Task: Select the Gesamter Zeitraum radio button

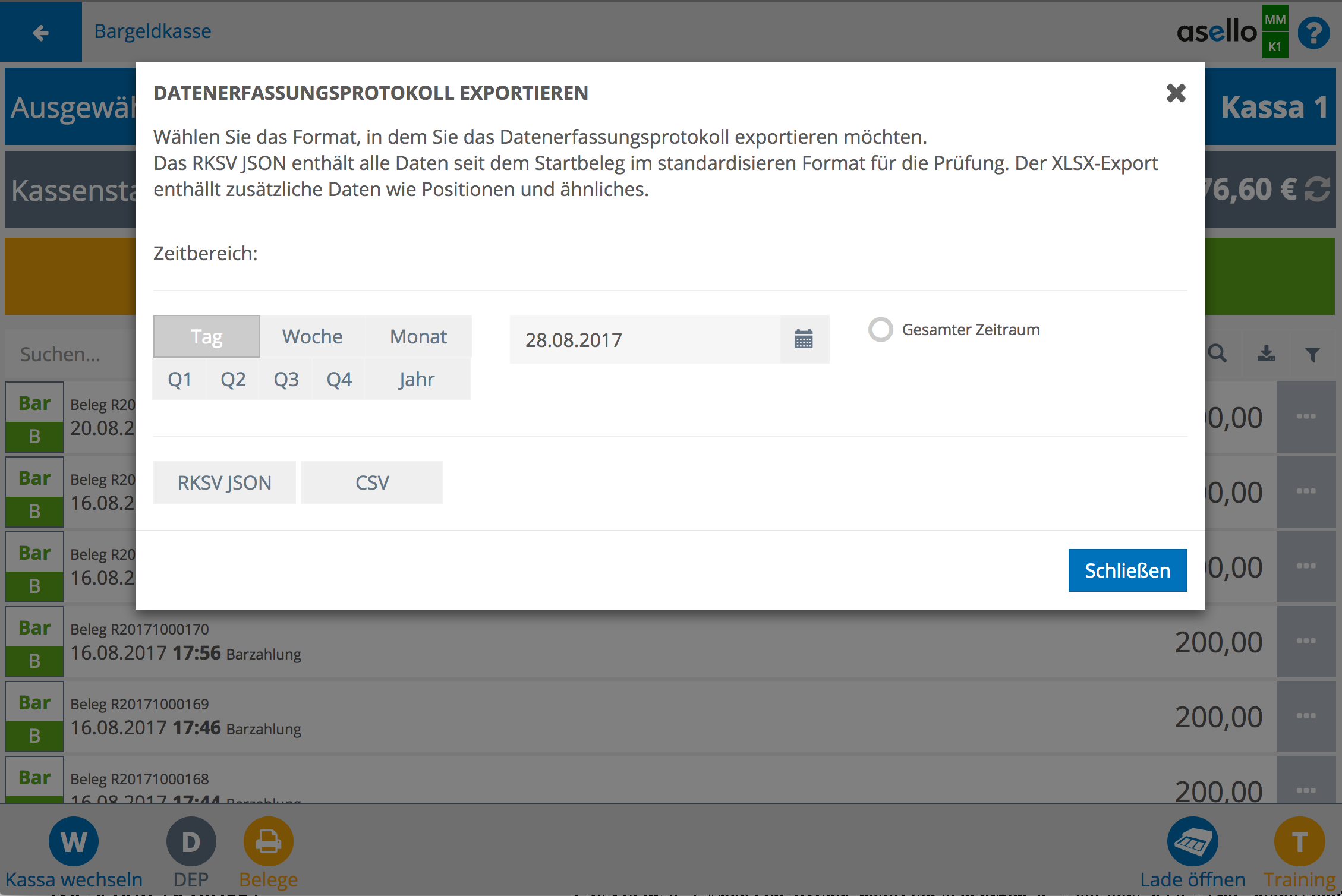Action: click(881, 330)
